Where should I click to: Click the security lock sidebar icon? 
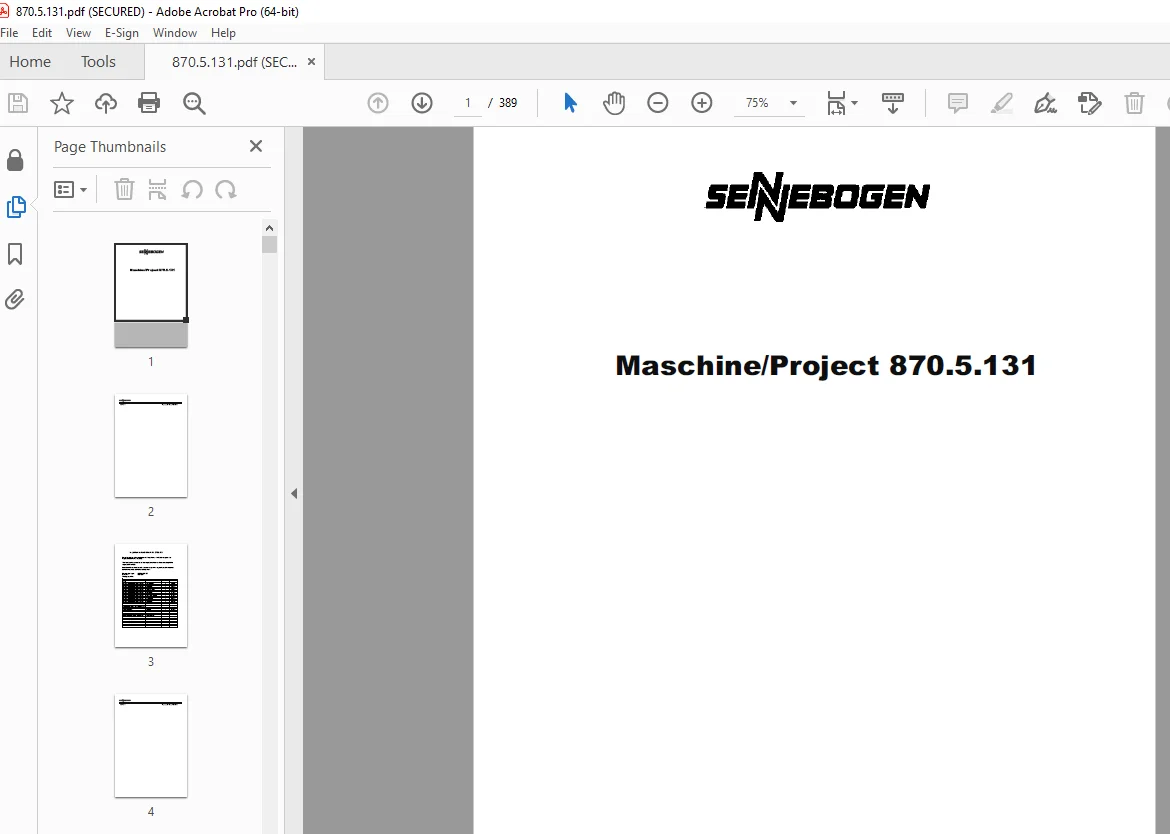point(15,160)
